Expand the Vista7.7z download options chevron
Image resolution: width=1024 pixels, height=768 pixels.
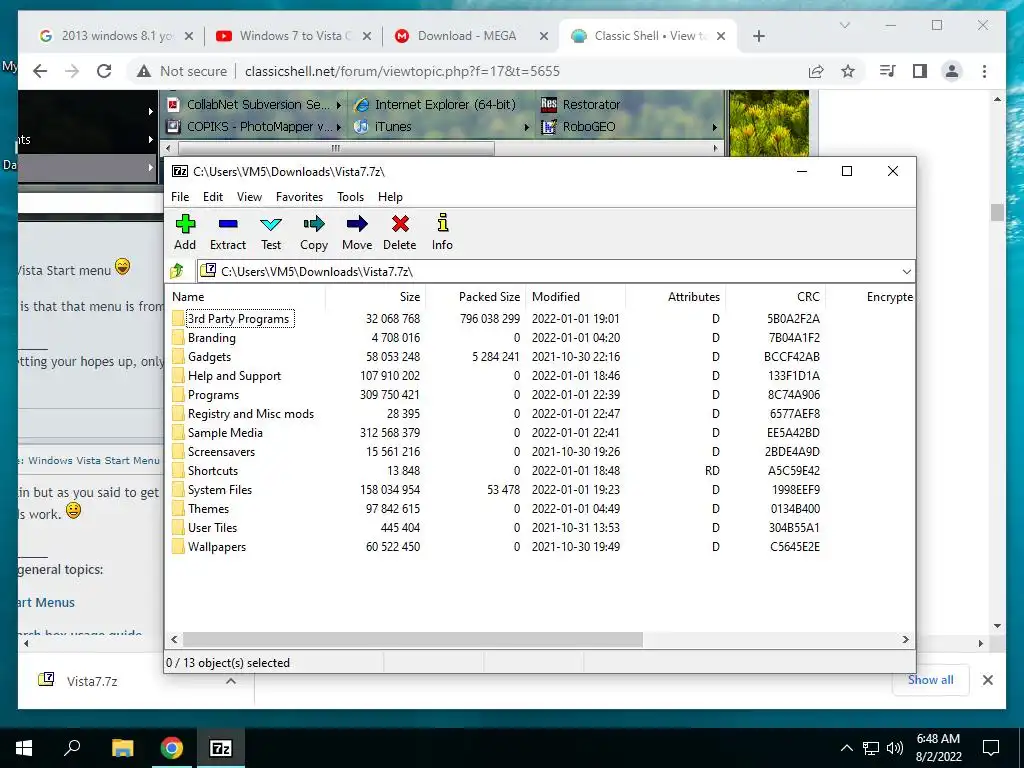point(231,681)
